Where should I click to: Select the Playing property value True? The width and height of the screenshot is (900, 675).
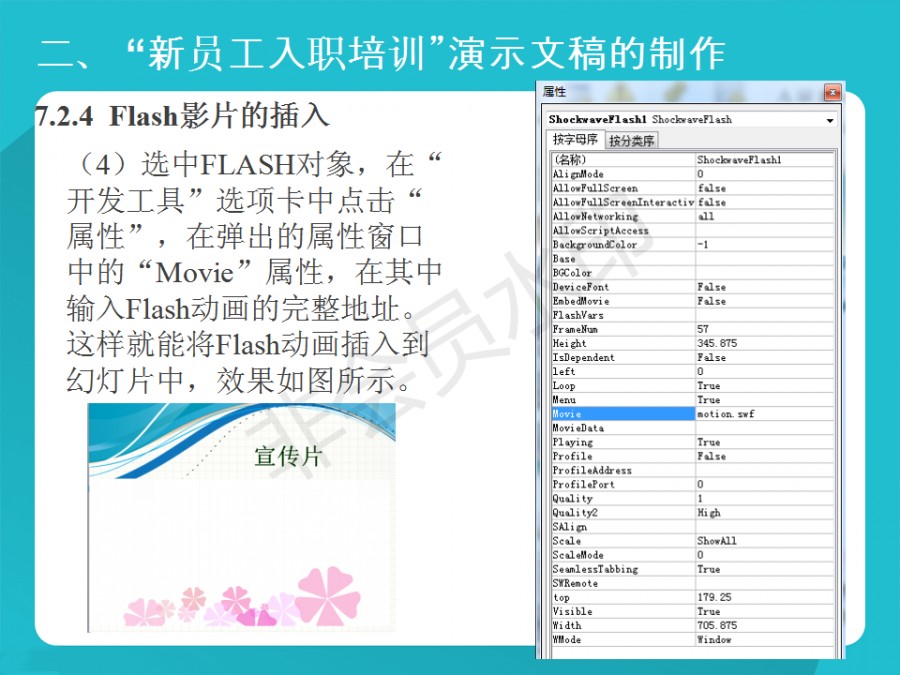click(x=765, y=442)
